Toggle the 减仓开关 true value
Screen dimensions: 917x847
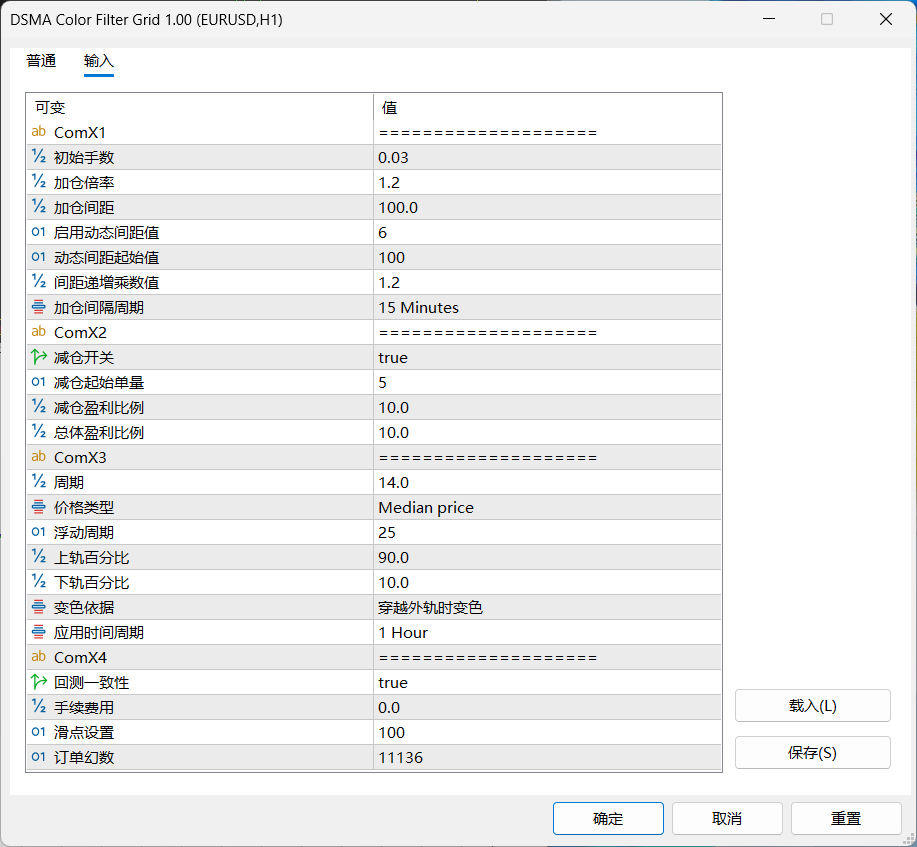coord(547,357)
